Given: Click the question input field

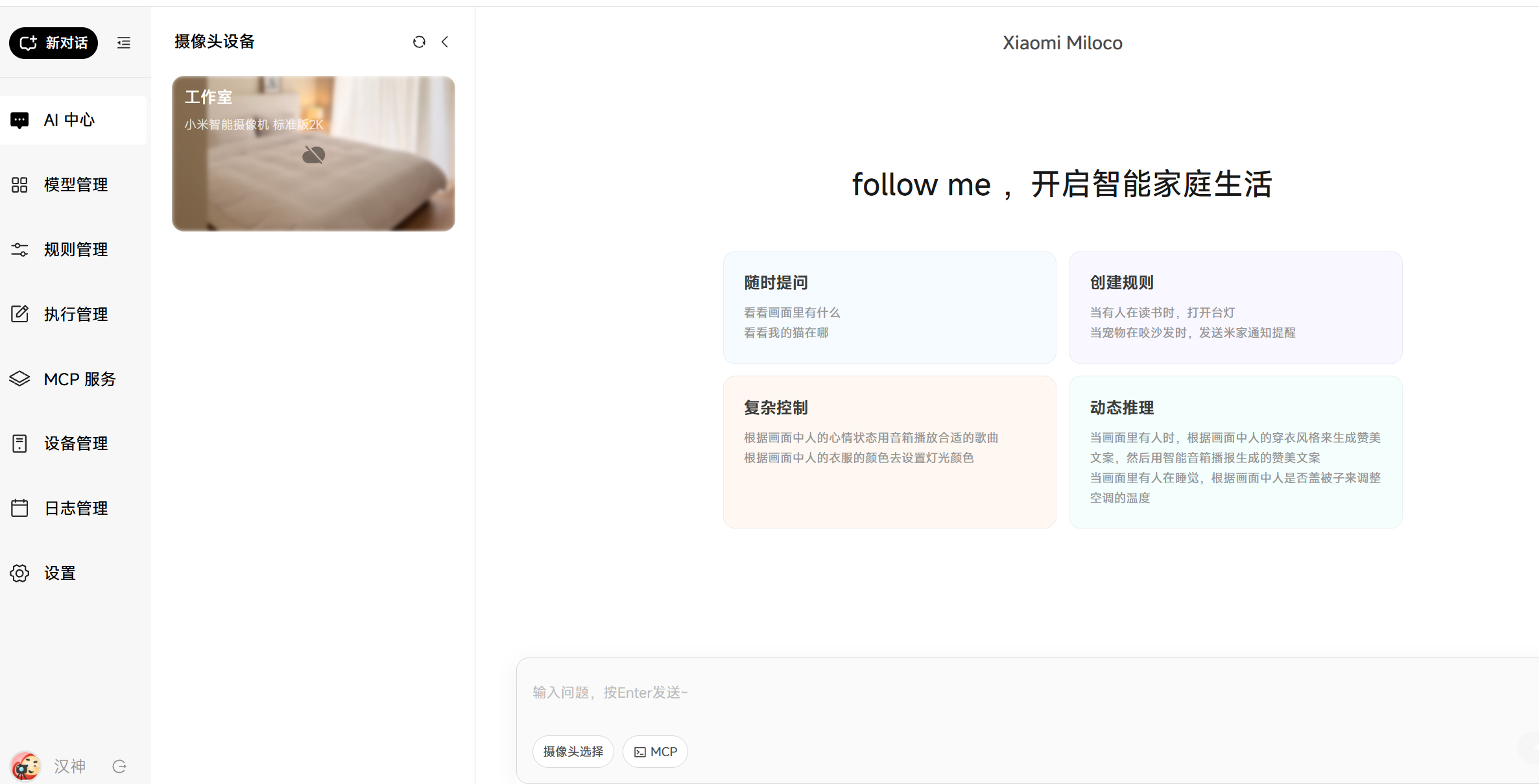Looking at the screenshot, I should point(973,693).
